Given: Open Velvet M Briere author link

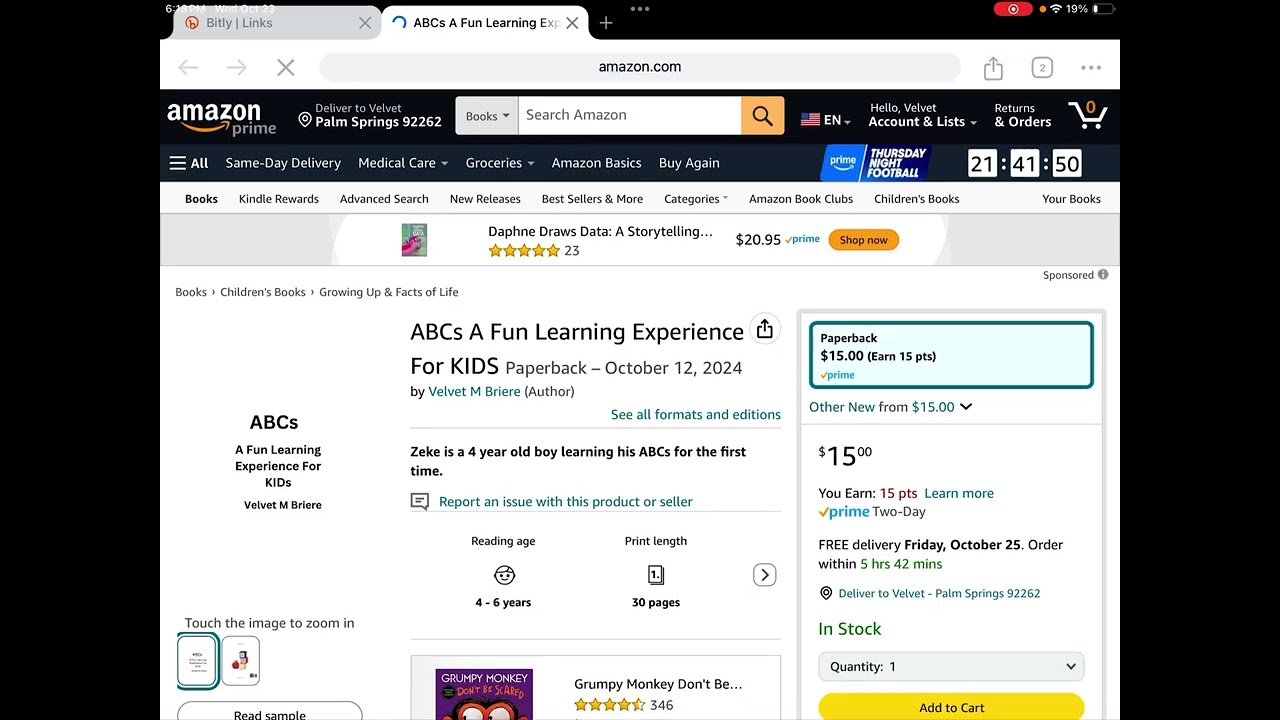Looking at the screenshot, I should [474, 392].
